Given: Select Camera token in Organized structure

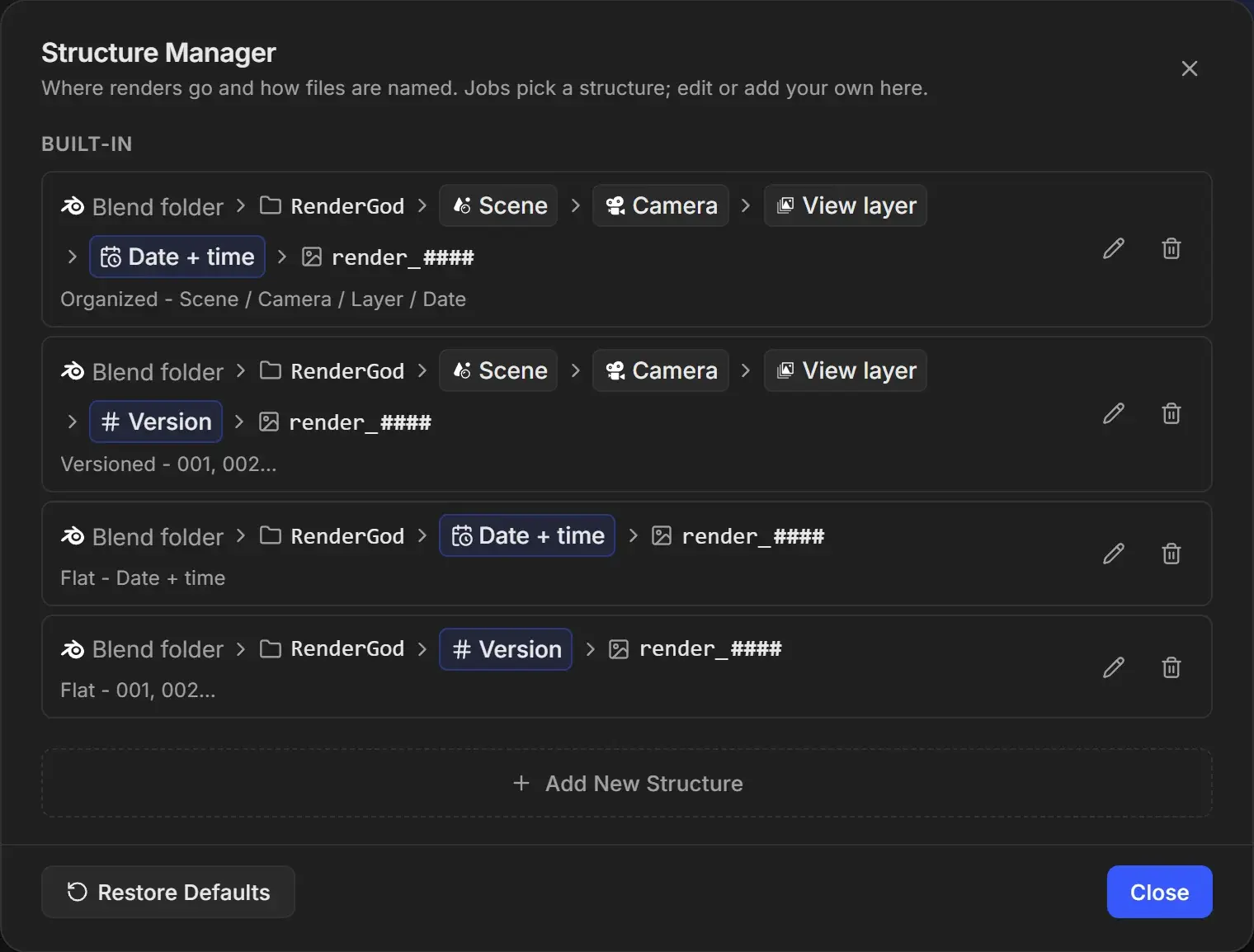Looking at the screenshot, I should click(x=661, y=205).
